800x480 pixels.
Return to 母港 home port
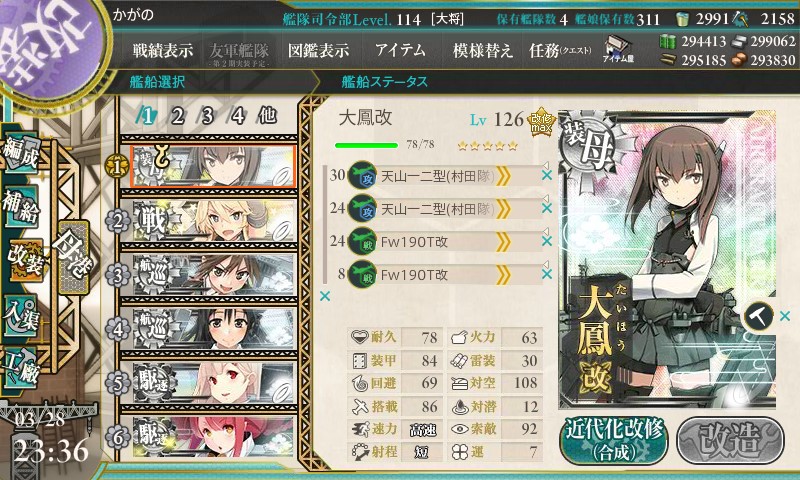[73, 257]
